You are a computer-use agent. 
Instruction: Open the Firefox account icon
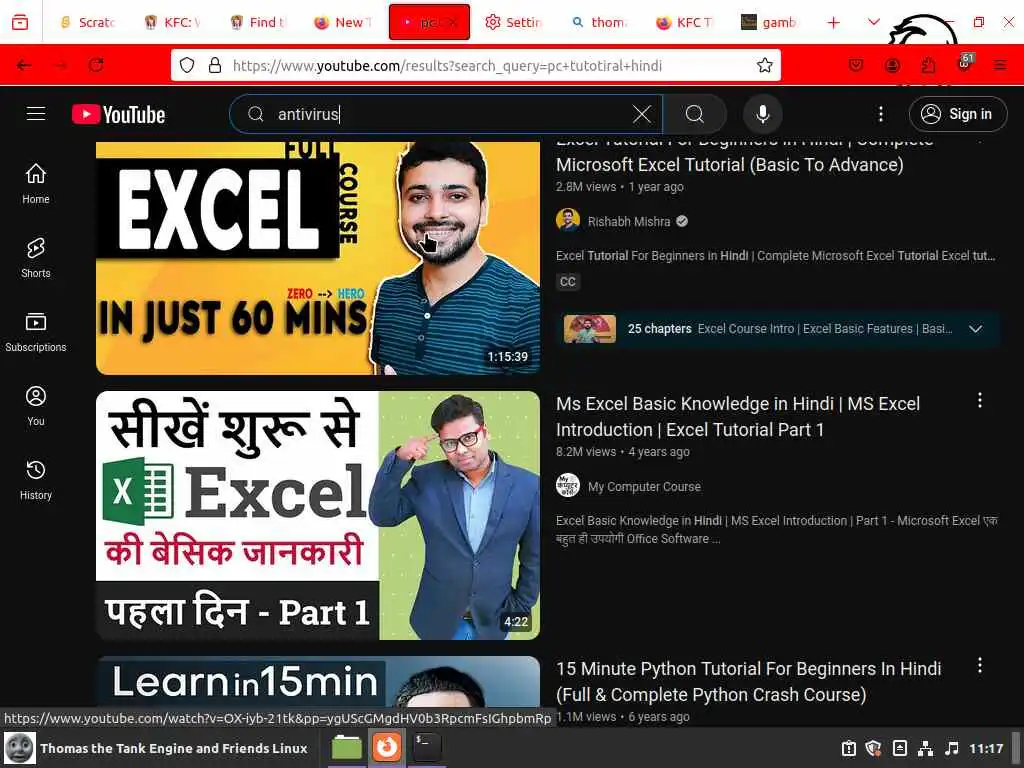892,65
